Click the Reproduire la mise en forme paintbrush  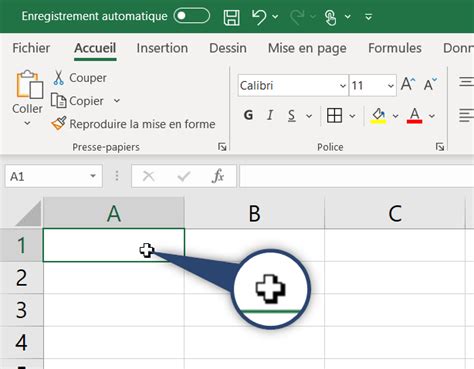click(59, 124)
